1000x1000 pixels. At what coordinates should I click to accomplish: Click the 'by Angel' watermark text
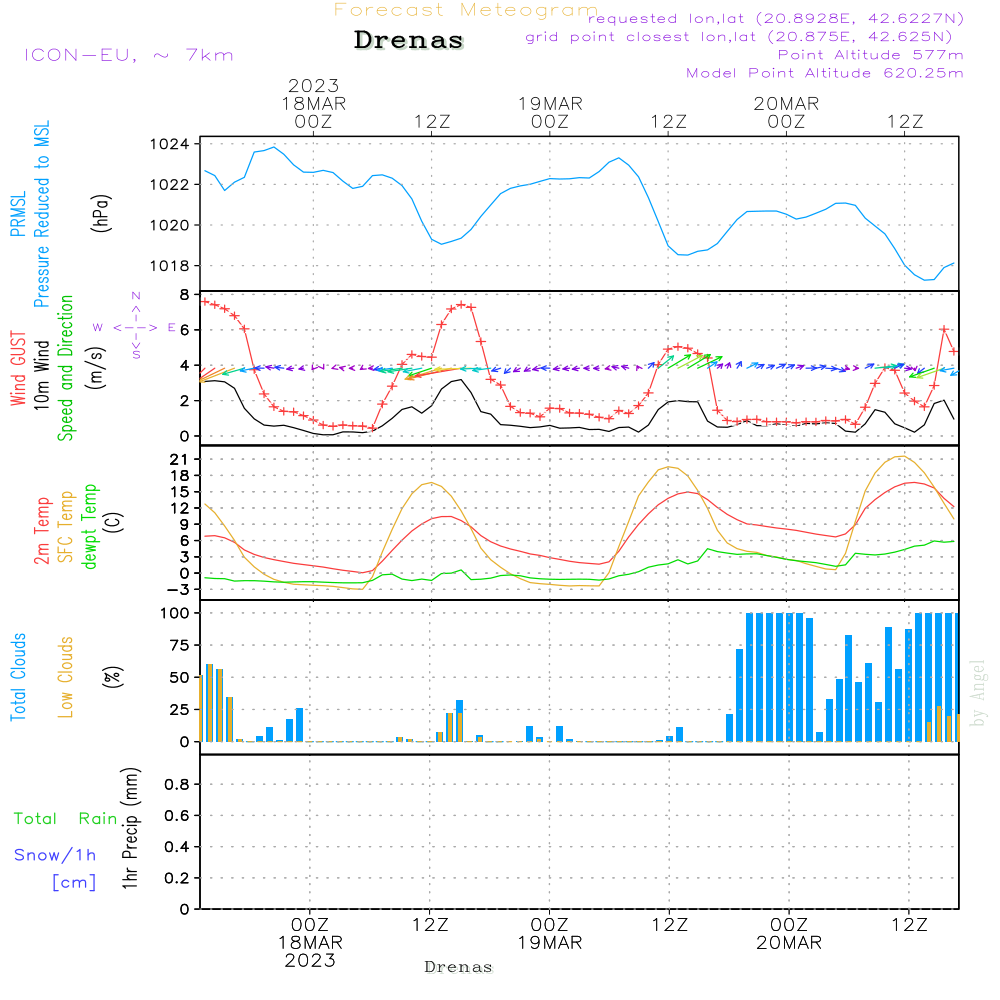point(978,693)
